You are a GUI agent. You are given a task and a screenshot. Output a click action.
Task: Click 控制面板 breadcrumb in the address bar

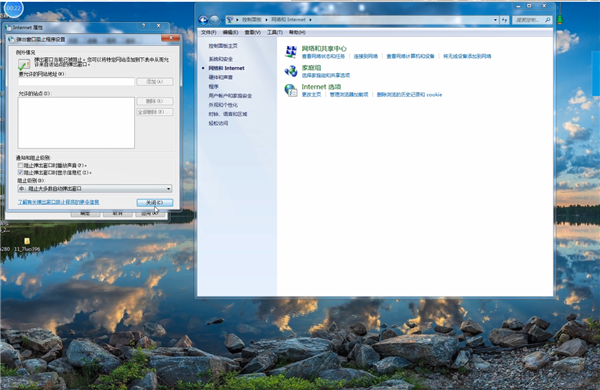pyautogui.click(x=251, y=20)
